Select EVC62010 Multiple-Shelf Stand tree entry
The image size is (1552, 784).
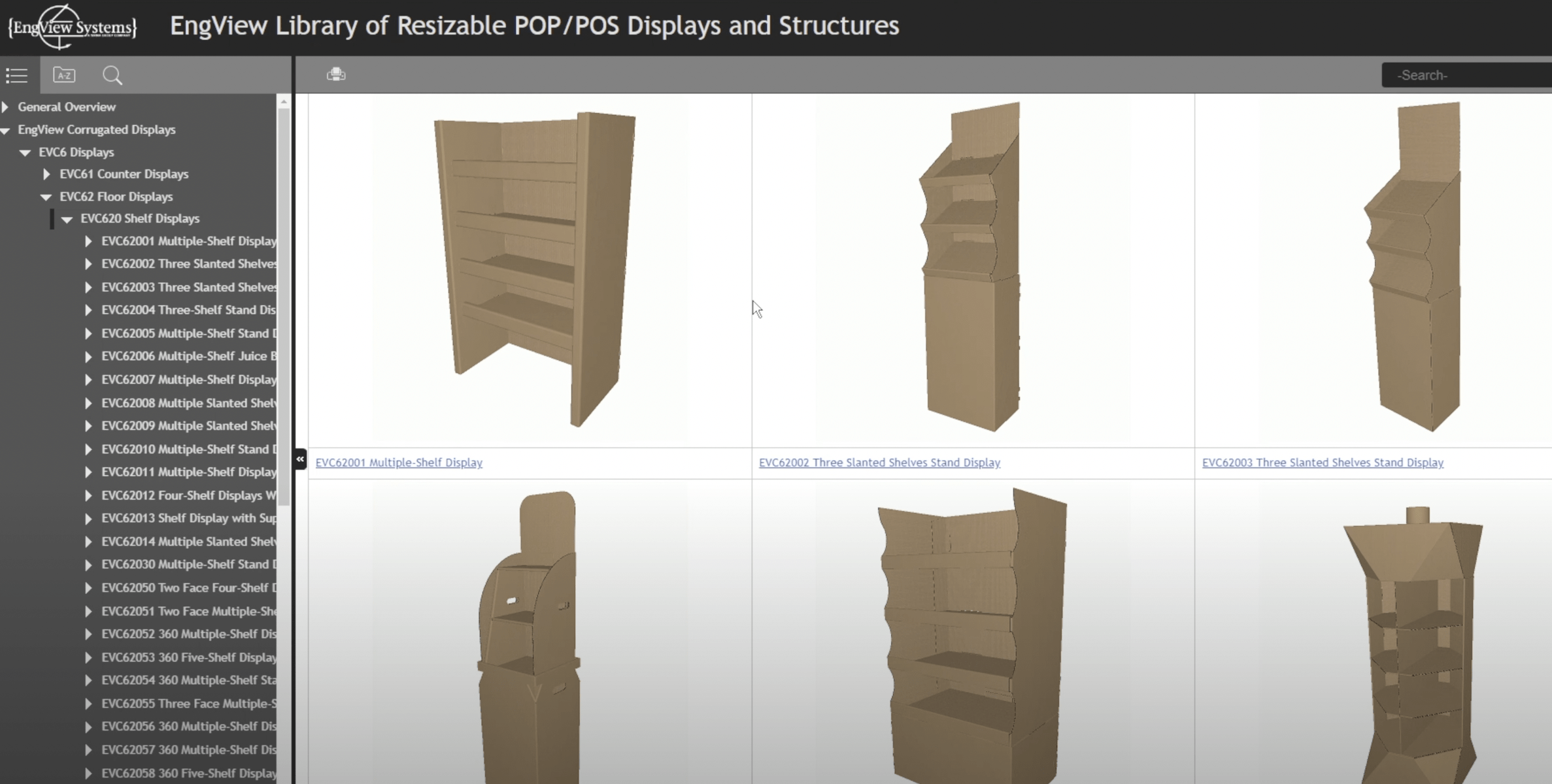click(189, 449)
